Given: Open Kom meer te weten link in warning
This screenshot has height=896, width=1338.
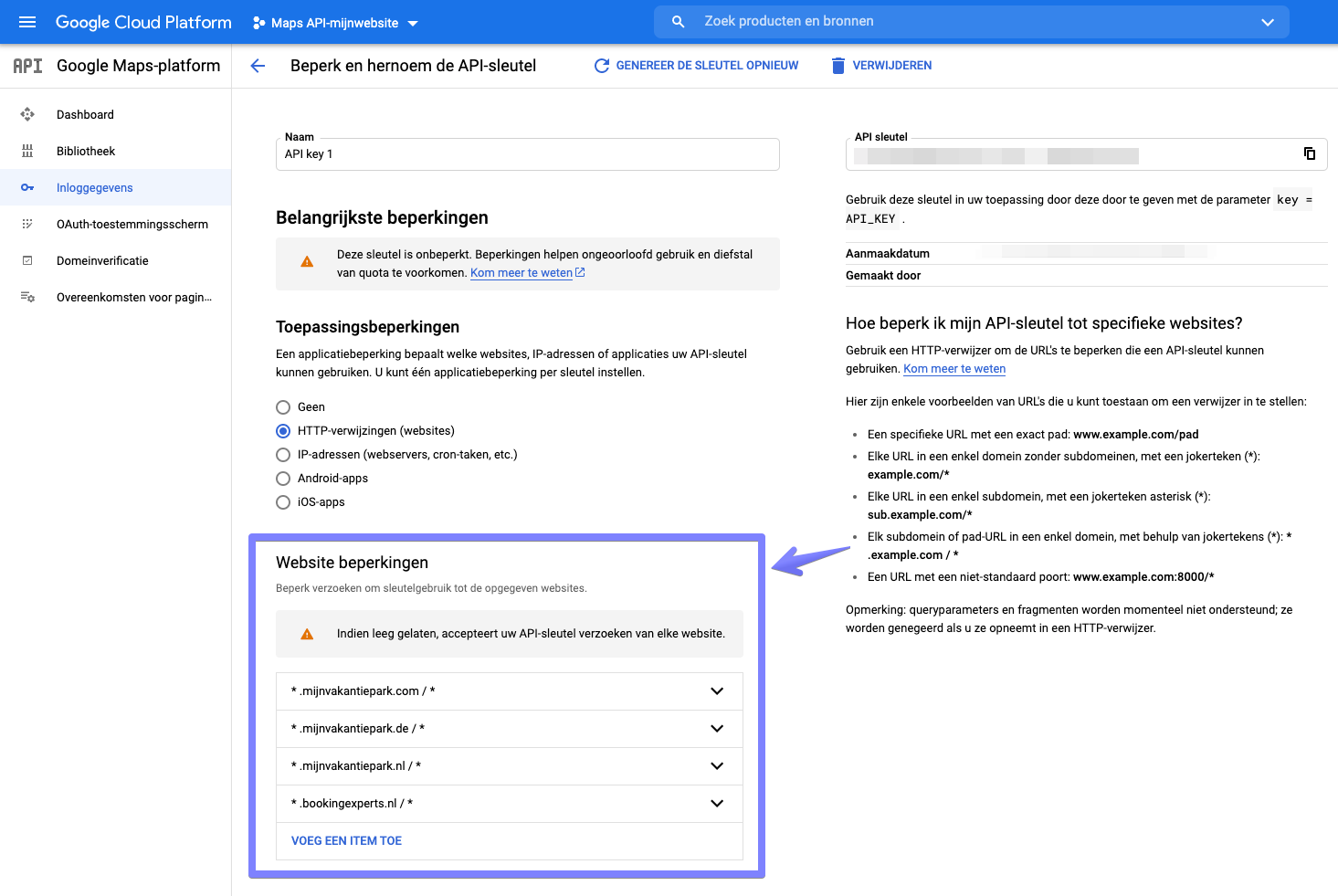Looking at the screenshot, I should (x=522, y=273).
